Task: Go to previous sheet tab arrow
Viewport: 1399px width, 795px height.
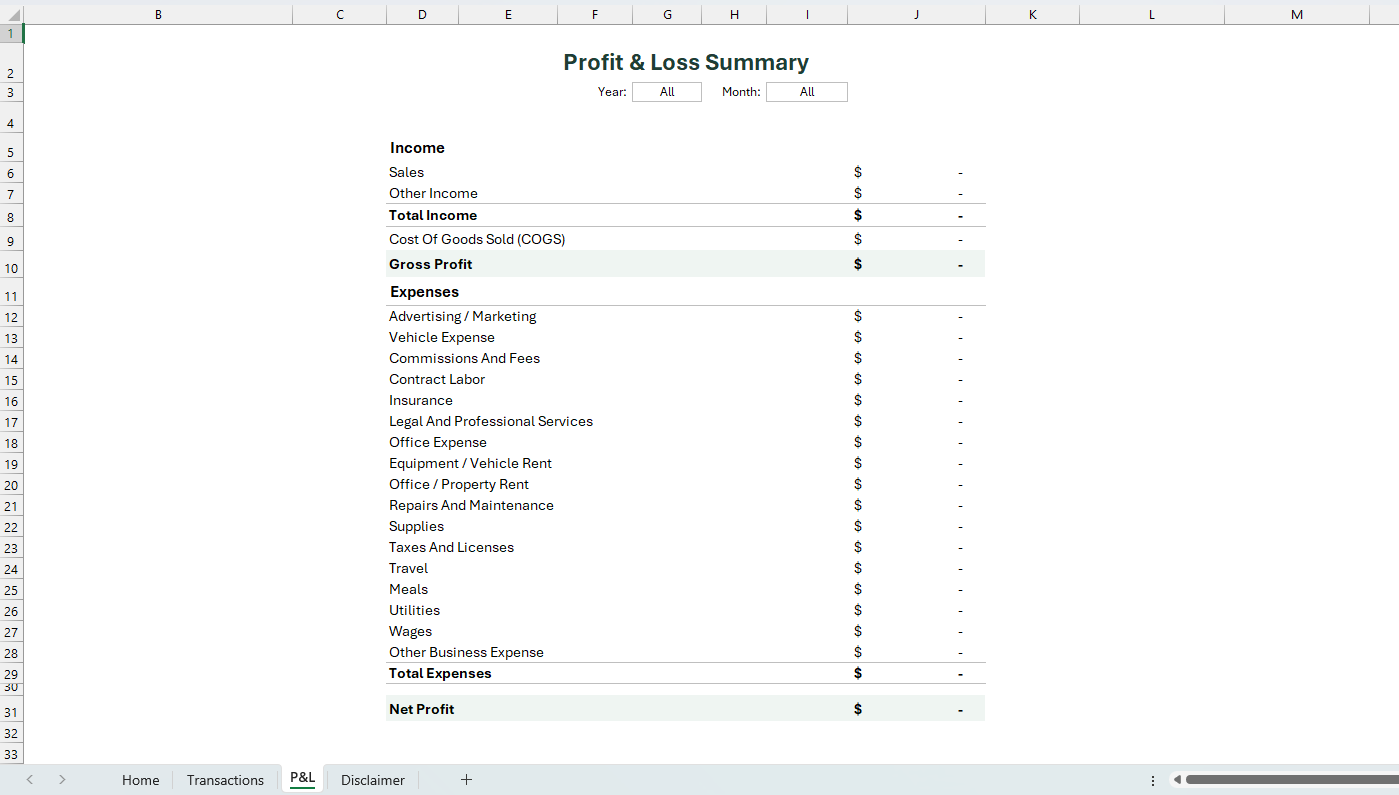Action: coord(30,780)
